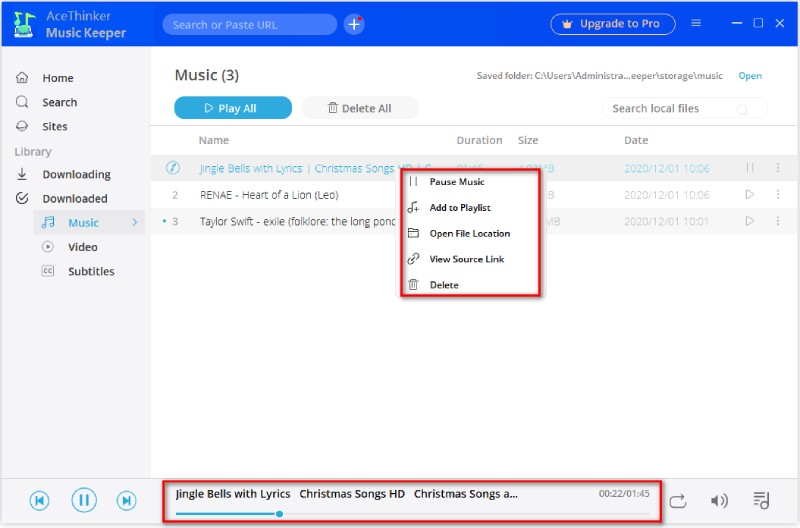Focus the Search or Paste URL field
This screenshot has height=528, width=800.
point(249,24)
